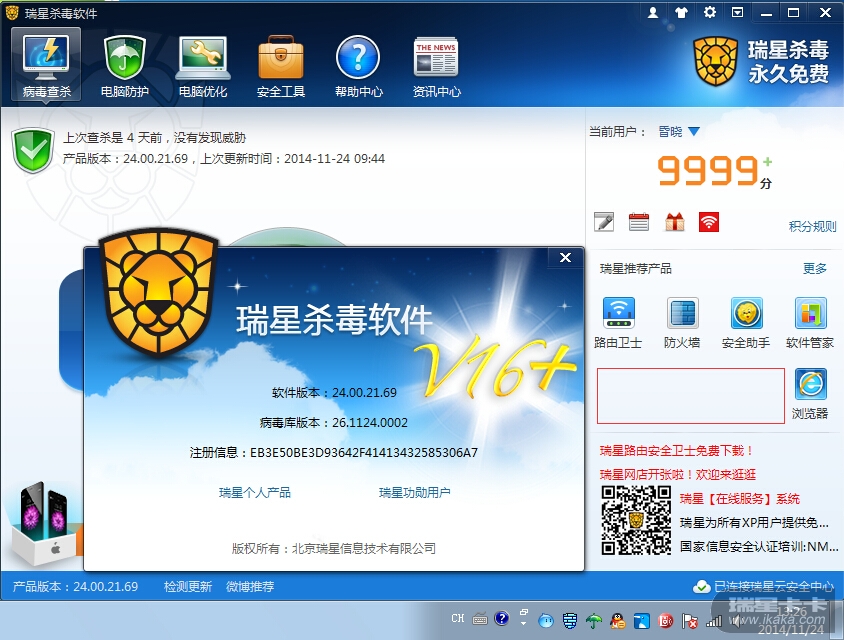Click the network signal bars tray icon
Image resolution: width=844 pixels, height=640 pixels.
[714, 621]
